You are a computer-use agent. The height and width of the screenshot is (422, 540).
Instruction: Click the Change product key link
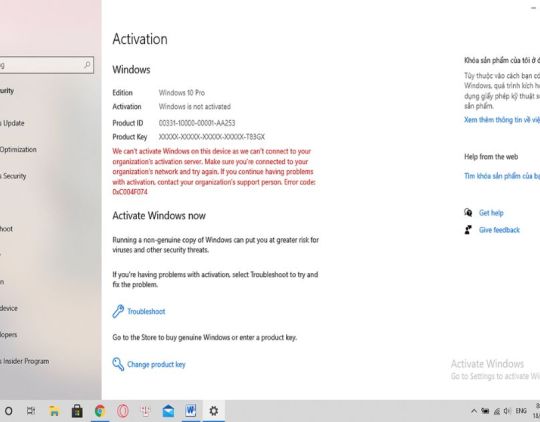(156, 364)
